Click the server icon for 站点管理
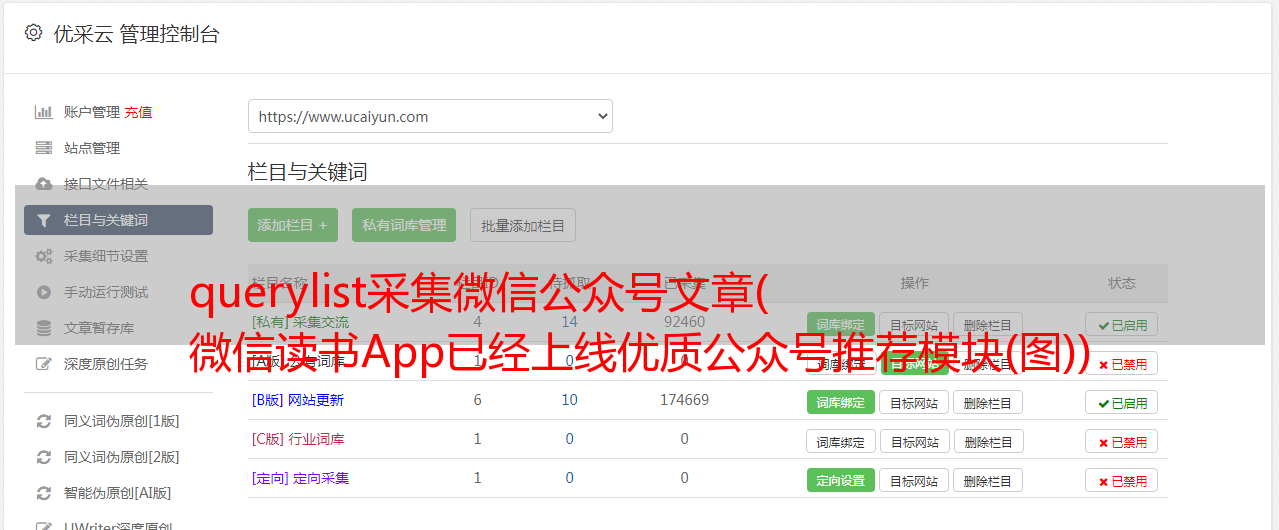Image resolution: width=1279 pixels, height=530 pixels. tap(43, 148)
